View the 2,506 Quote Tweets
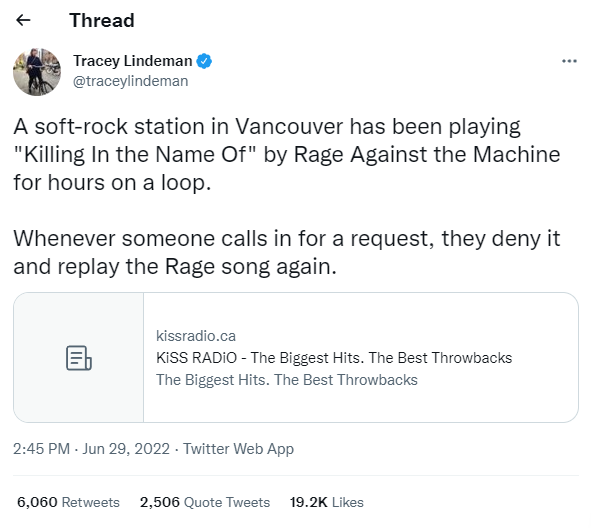 coord(205,502)
